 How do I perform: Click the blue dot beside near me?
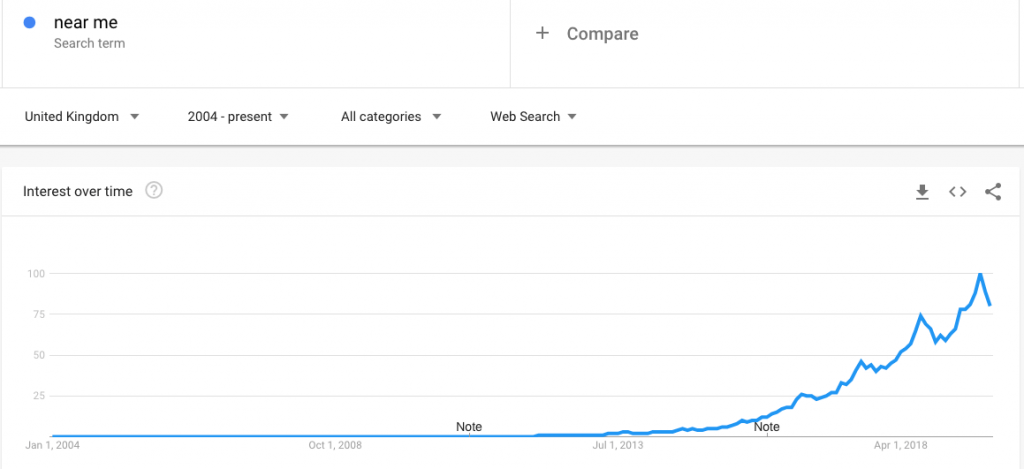30,22
